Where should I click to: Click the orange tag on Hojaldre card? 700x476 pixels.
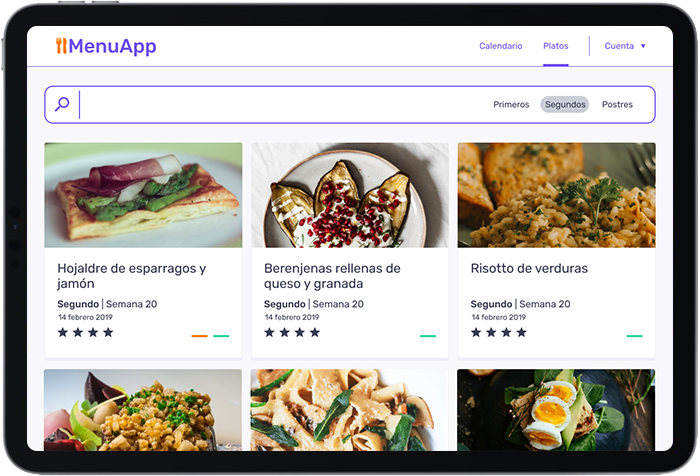pos(200,336)
